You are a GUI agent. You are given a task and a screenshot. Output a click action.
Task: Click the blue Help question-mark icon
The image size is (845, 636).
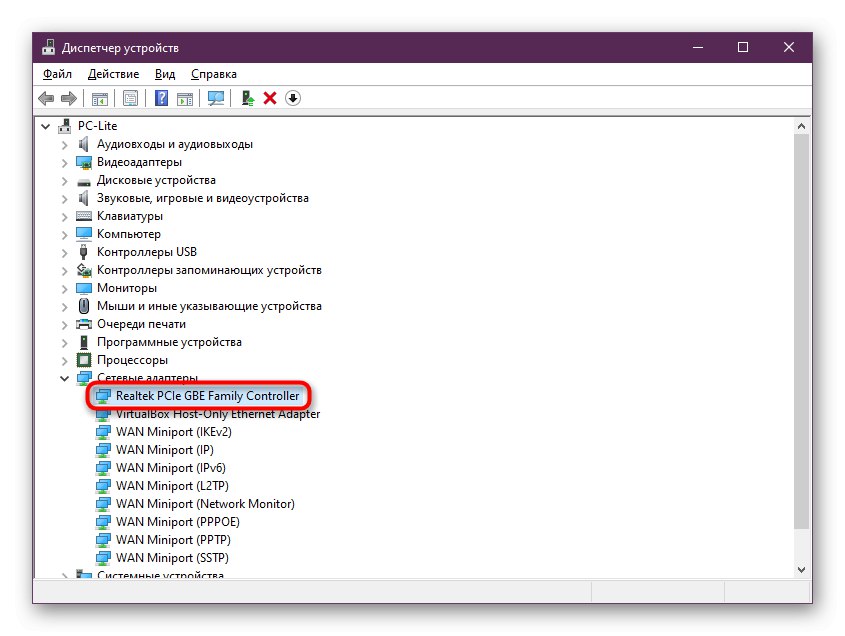[161, 98]
